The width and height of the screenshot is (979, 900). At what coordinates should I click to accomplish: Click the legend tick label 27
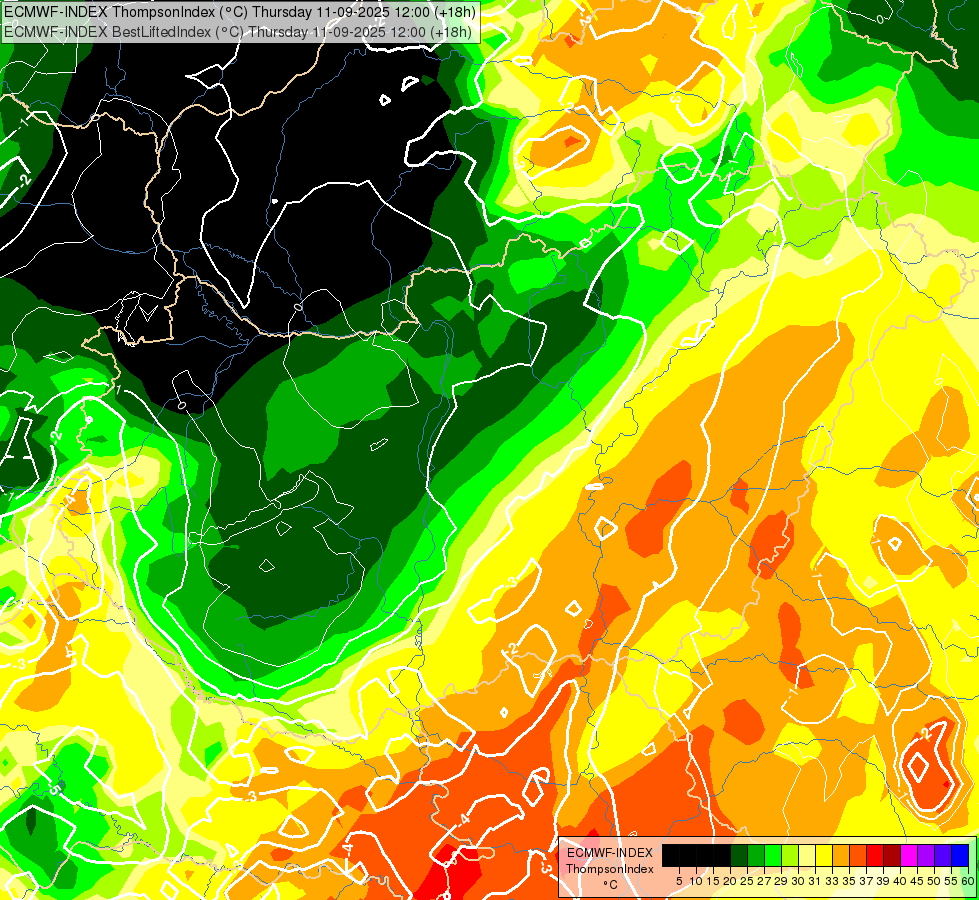[x=764, y=881]
